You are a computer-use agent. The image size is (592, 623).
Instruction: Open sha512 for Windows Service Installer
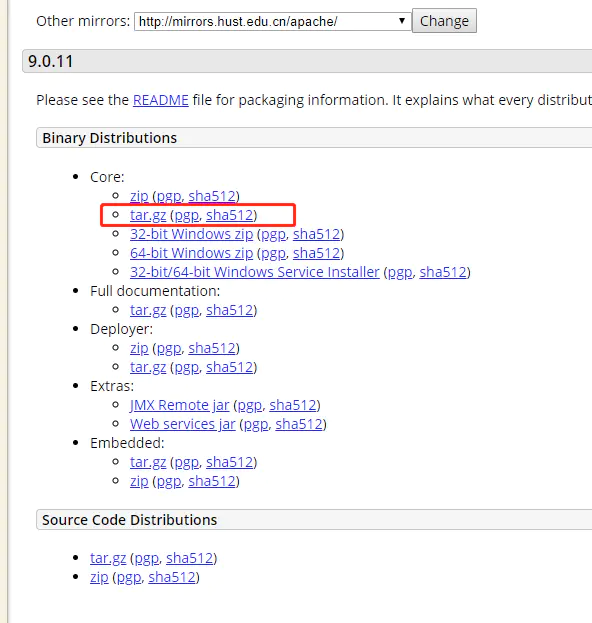[443, 272]
